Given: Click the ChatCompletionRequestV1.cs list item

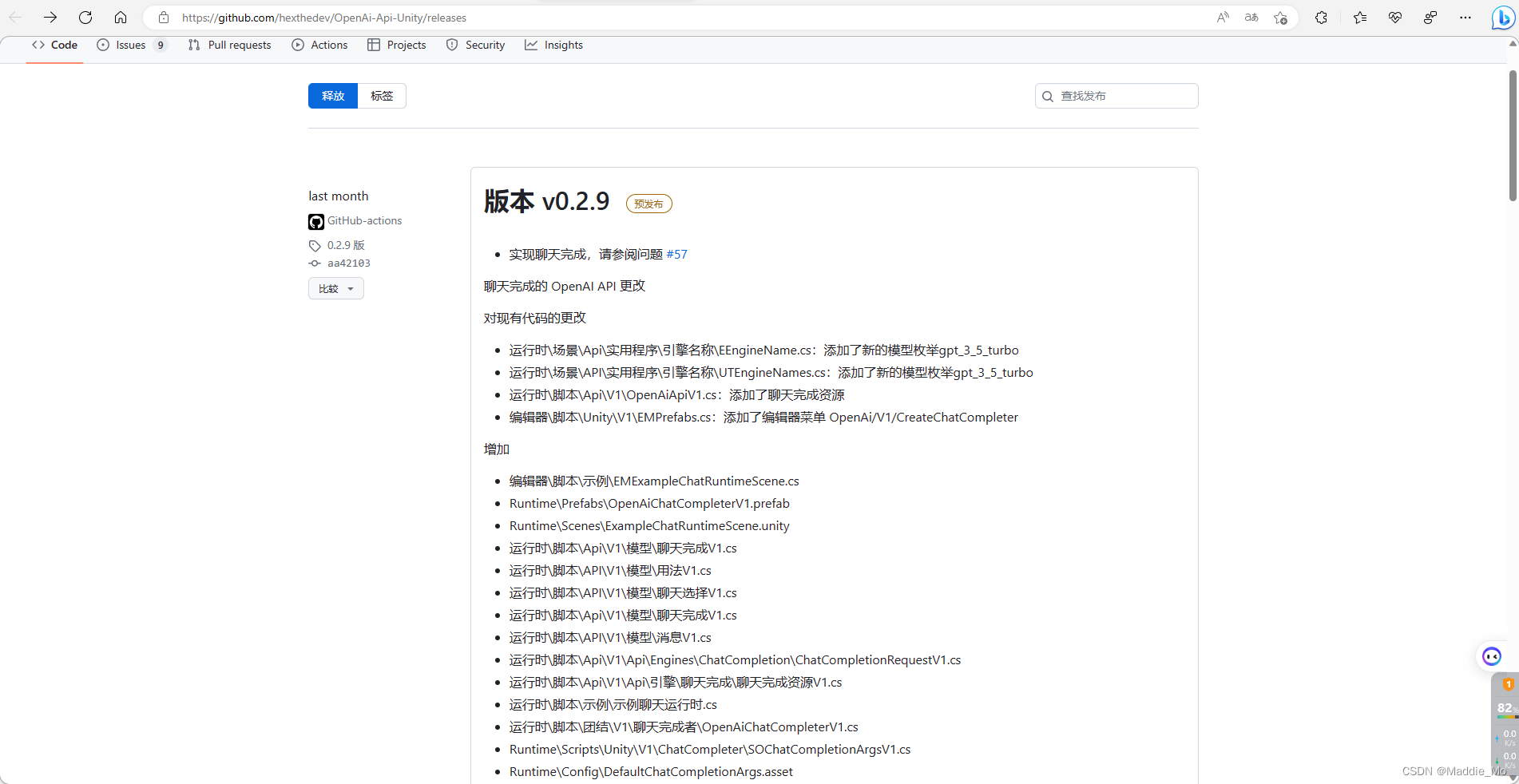Looking at the screenshot, I should pyautogui.click(x=735, y=659).
